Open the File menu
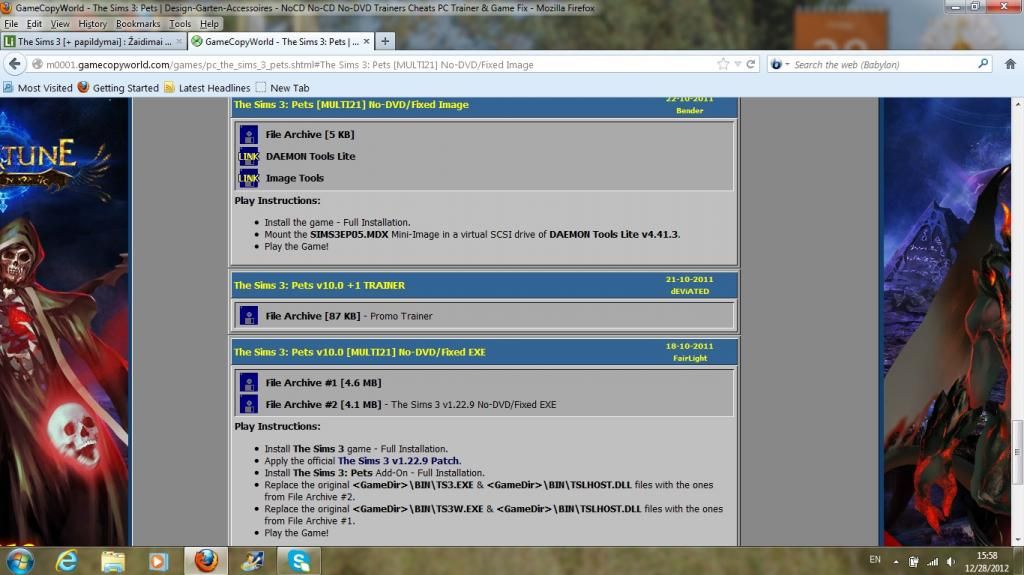 click(x=11, y=24)
